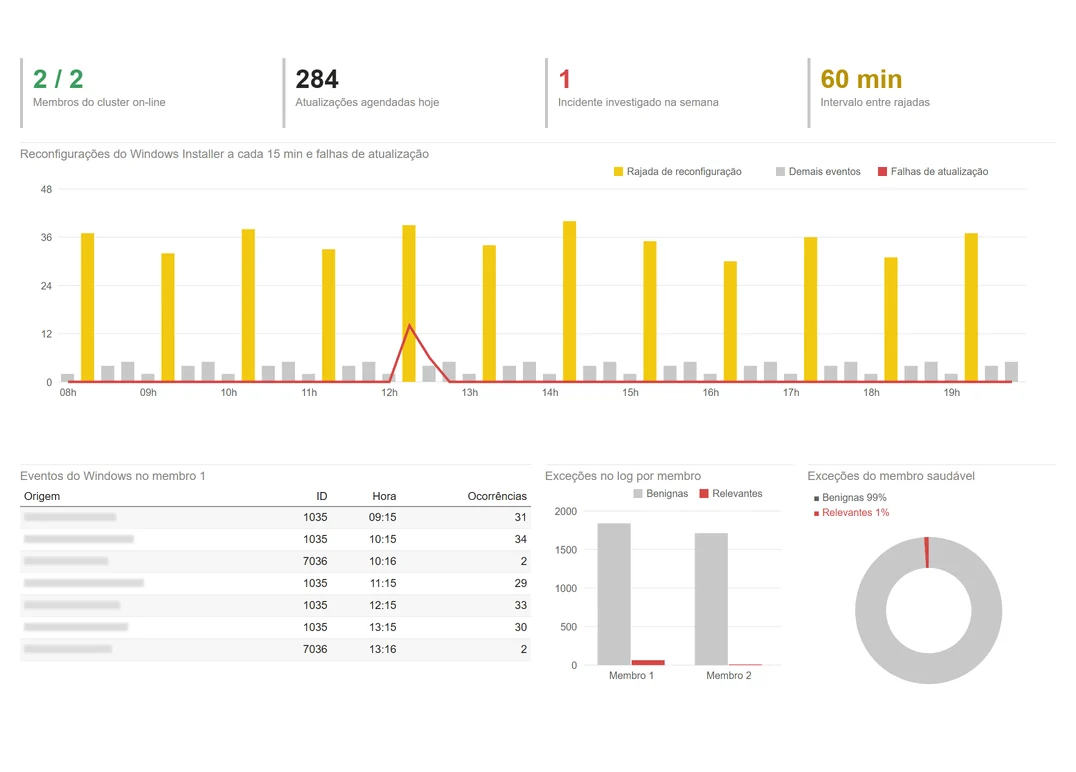Viewport: 1076px width, 772px height.
Task: Click ID '1035' in the 09:15 row
Action: (x=315, y=517)
